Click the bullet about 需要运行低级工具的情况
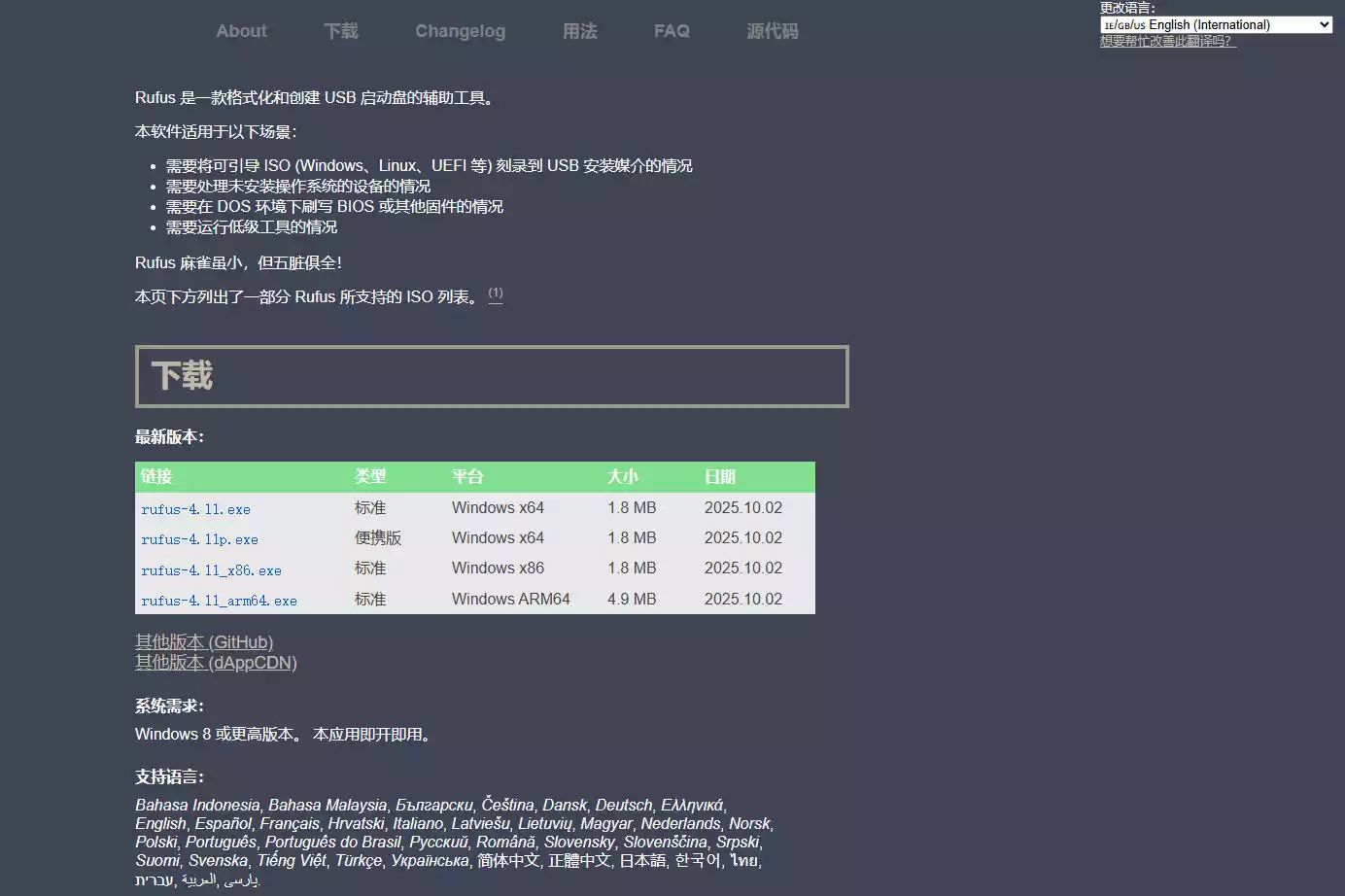The height and width of the screenshot is (896, 1345). pos(252,227)
